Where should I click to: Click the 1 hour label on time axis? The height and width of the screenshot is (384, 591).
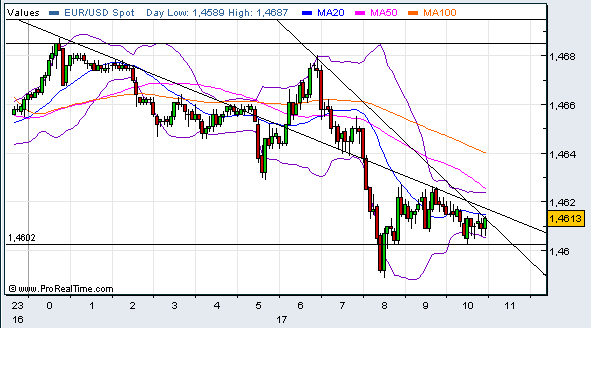tap(92, 306)
